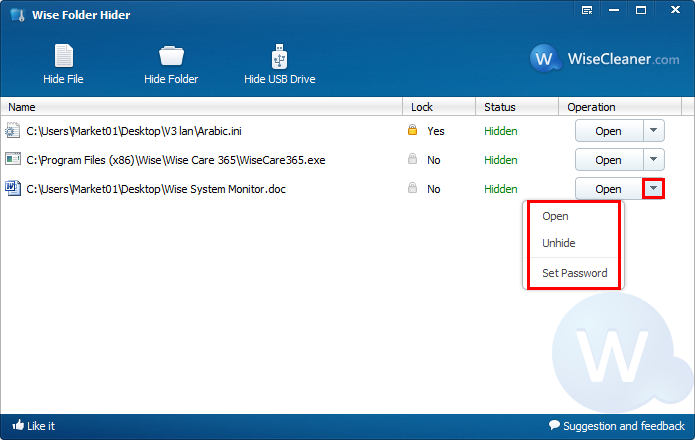The height and width of the screenshot is (440, 695).
Task: Sort by the Name column header
Action: pyautogui.click(x=201, y=107)
